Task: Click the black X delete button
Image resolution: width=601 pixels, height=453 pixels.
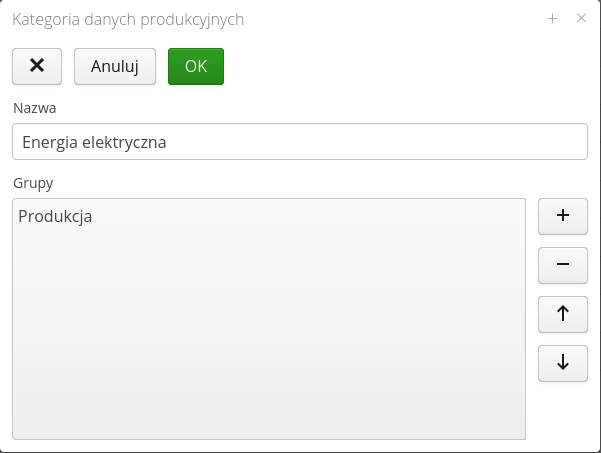Action: coord(37,66)
